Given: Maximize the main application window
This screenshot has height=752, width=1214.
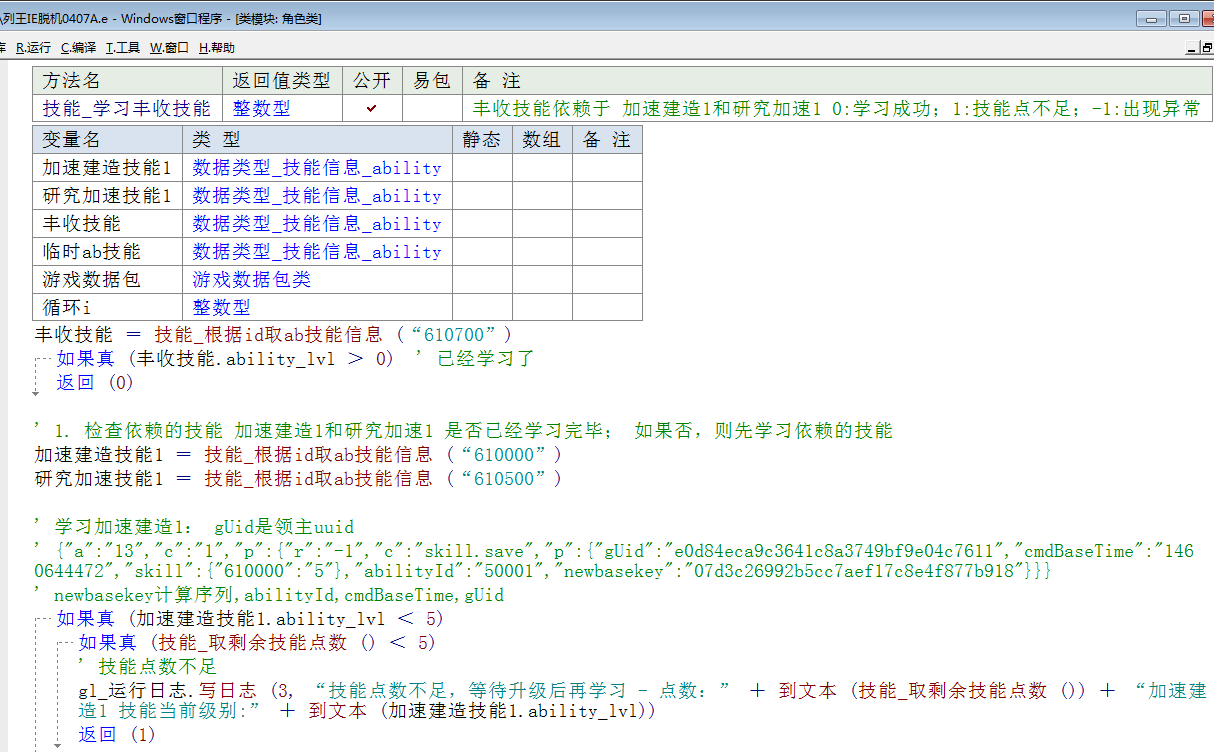Looking at the screenshot, I should tap(1184, 18).
